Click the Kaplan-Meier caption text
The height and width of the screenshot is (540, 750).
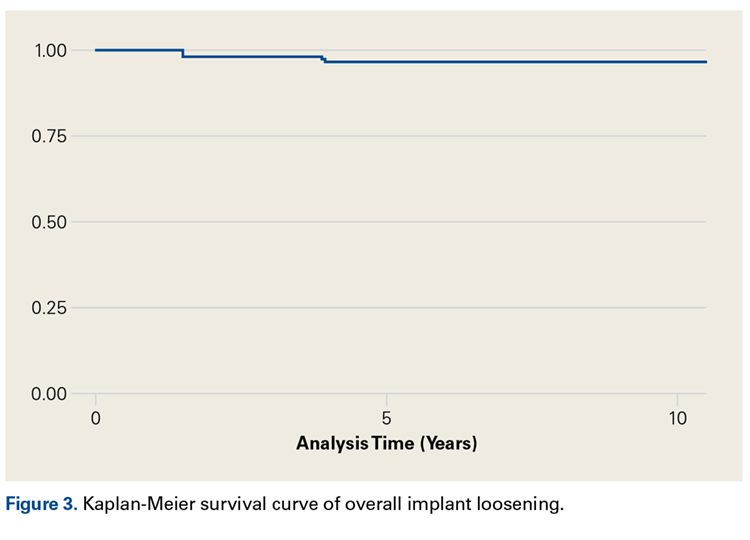point(323,504)
